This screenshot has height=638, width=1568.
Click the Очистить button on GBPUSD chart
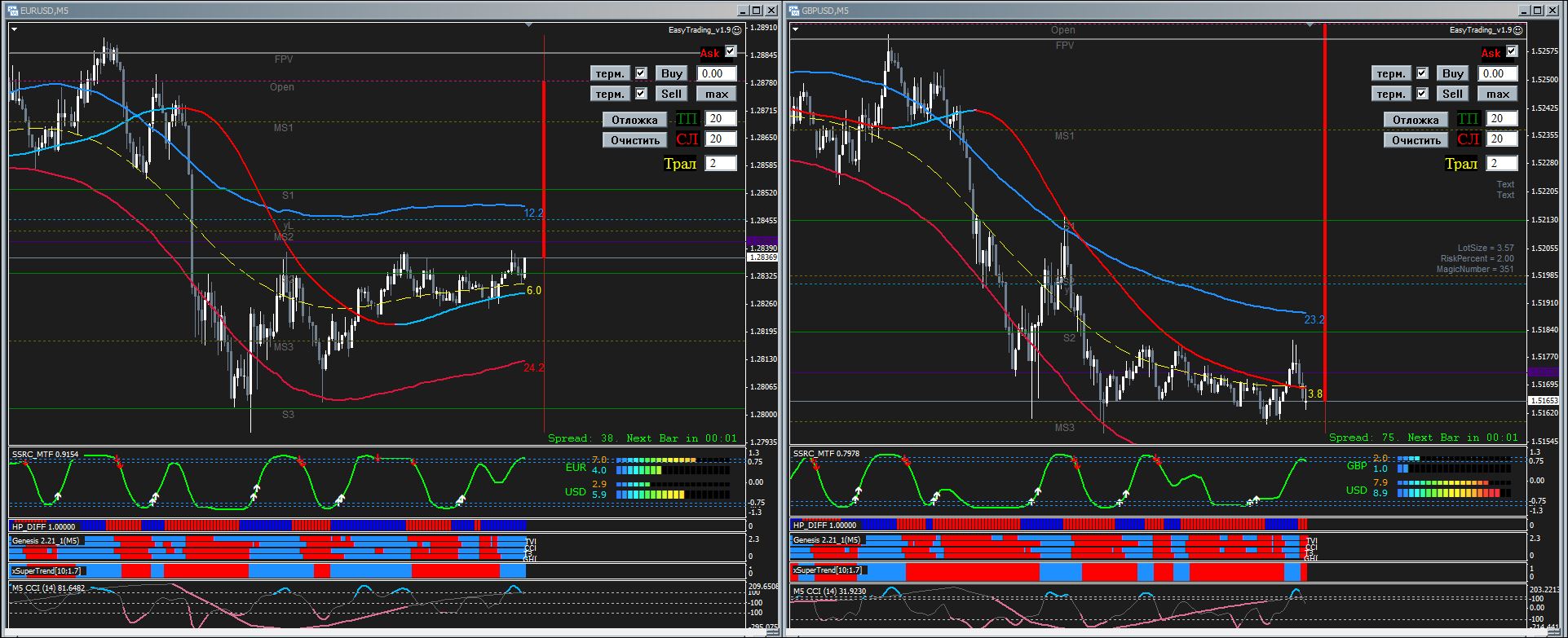point(1416,140)
